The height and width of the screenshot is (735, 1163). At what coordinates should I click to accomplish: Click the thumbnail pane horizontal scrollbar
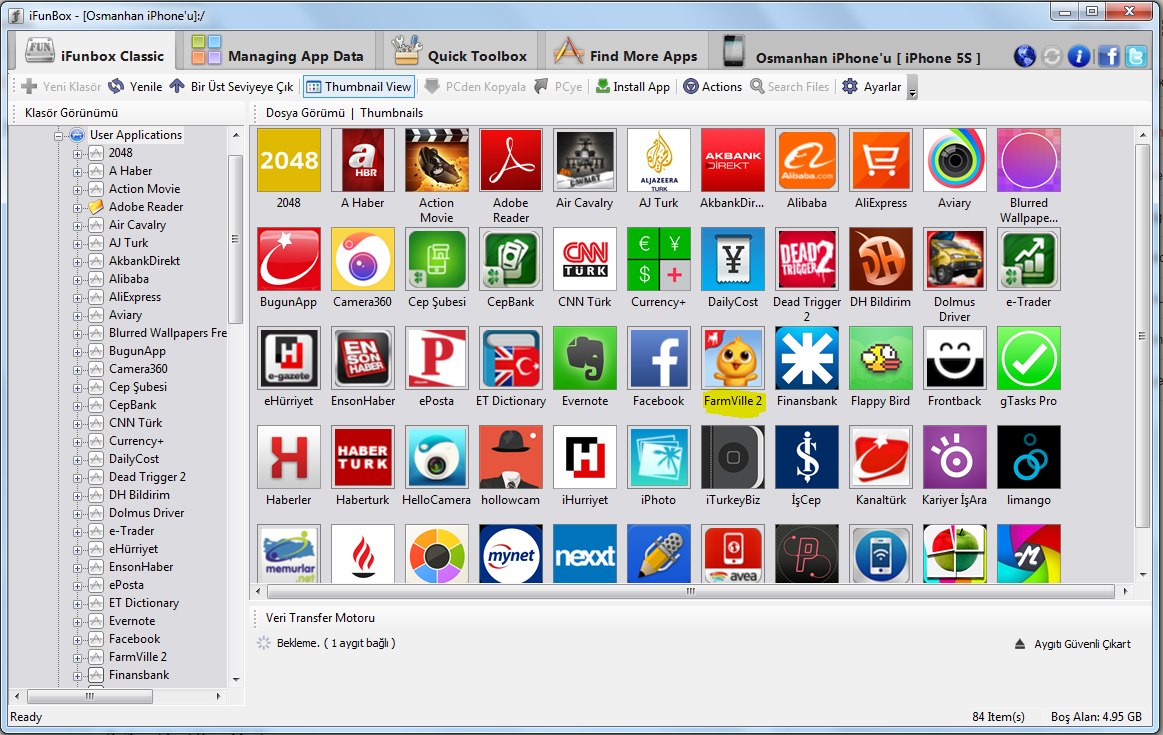(691, 591)
